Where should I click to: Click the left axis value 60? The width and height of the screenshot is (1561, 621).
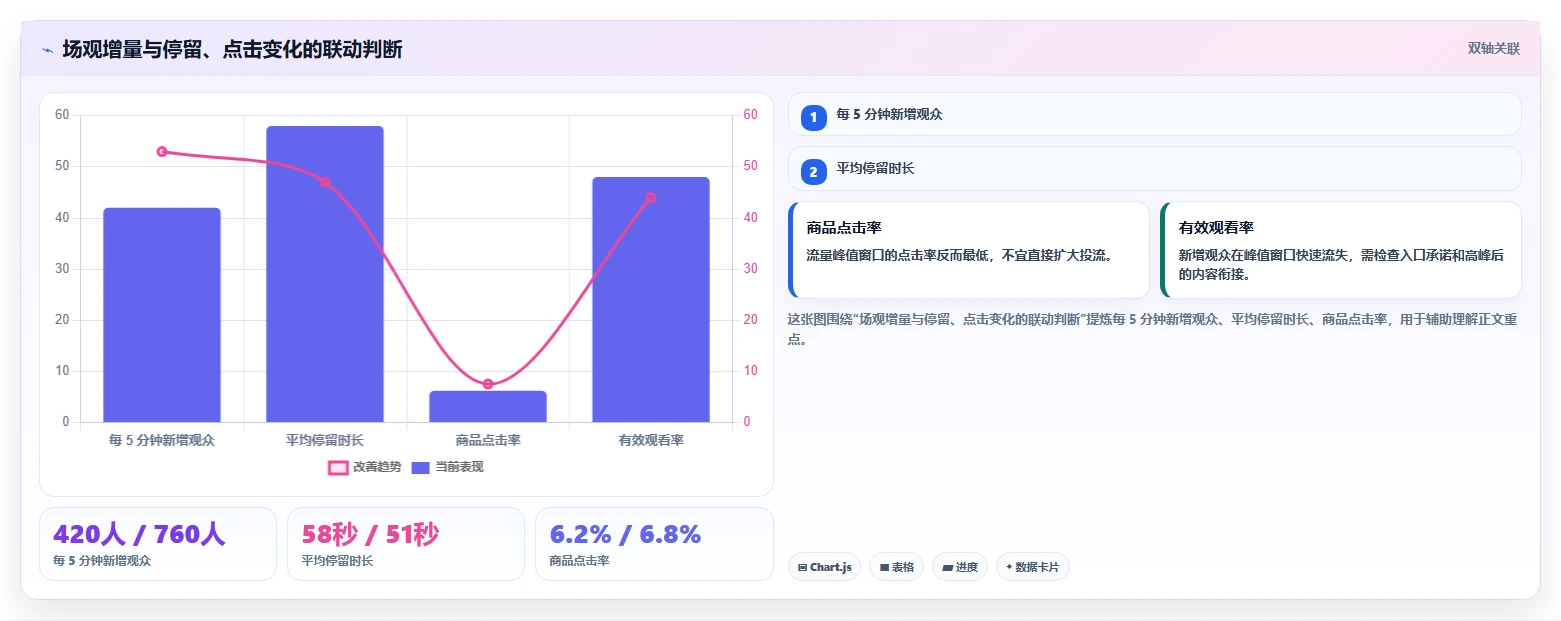62,115
